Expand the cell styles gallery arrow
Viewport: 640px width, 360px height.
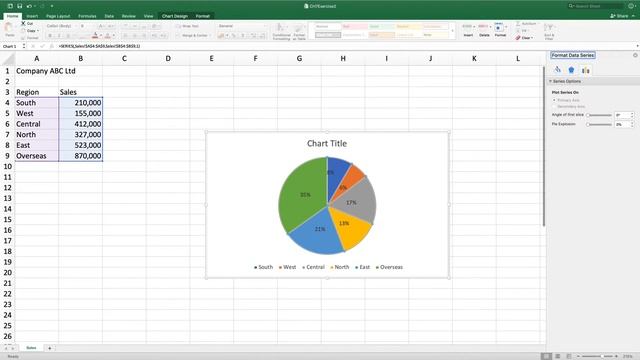452,31
